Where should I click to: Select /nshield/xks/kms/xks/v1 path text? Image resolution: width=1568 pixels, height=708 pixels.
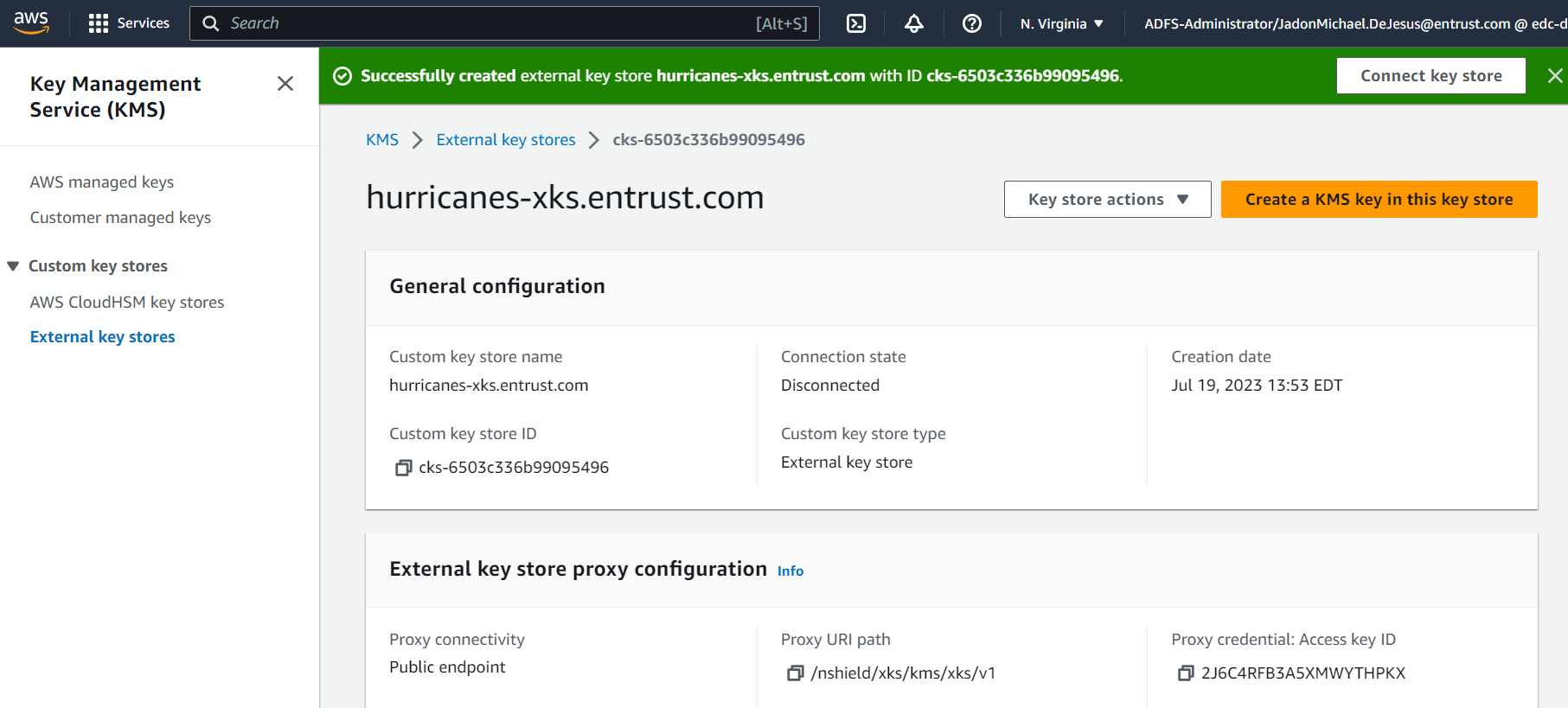pos(903,673)
